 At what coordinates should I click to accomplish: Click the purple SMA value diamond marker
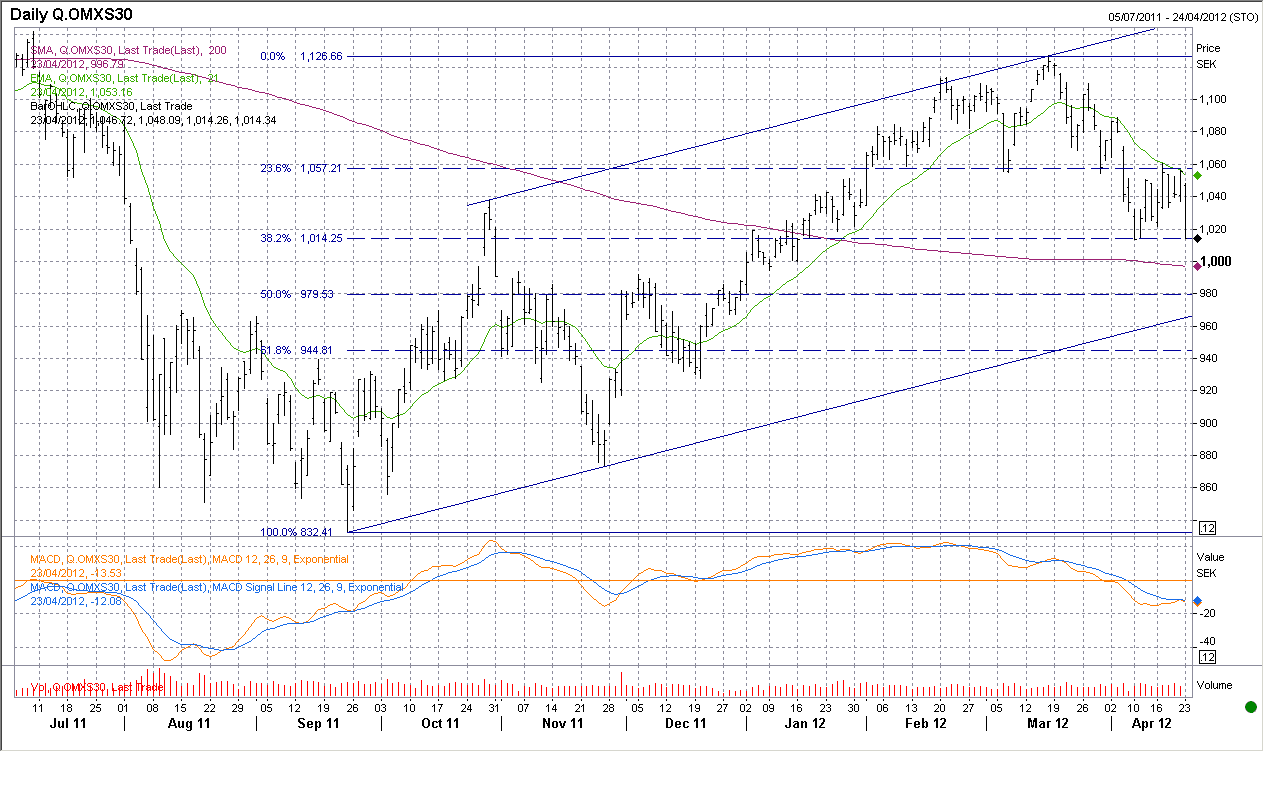tap(1197, 266)
